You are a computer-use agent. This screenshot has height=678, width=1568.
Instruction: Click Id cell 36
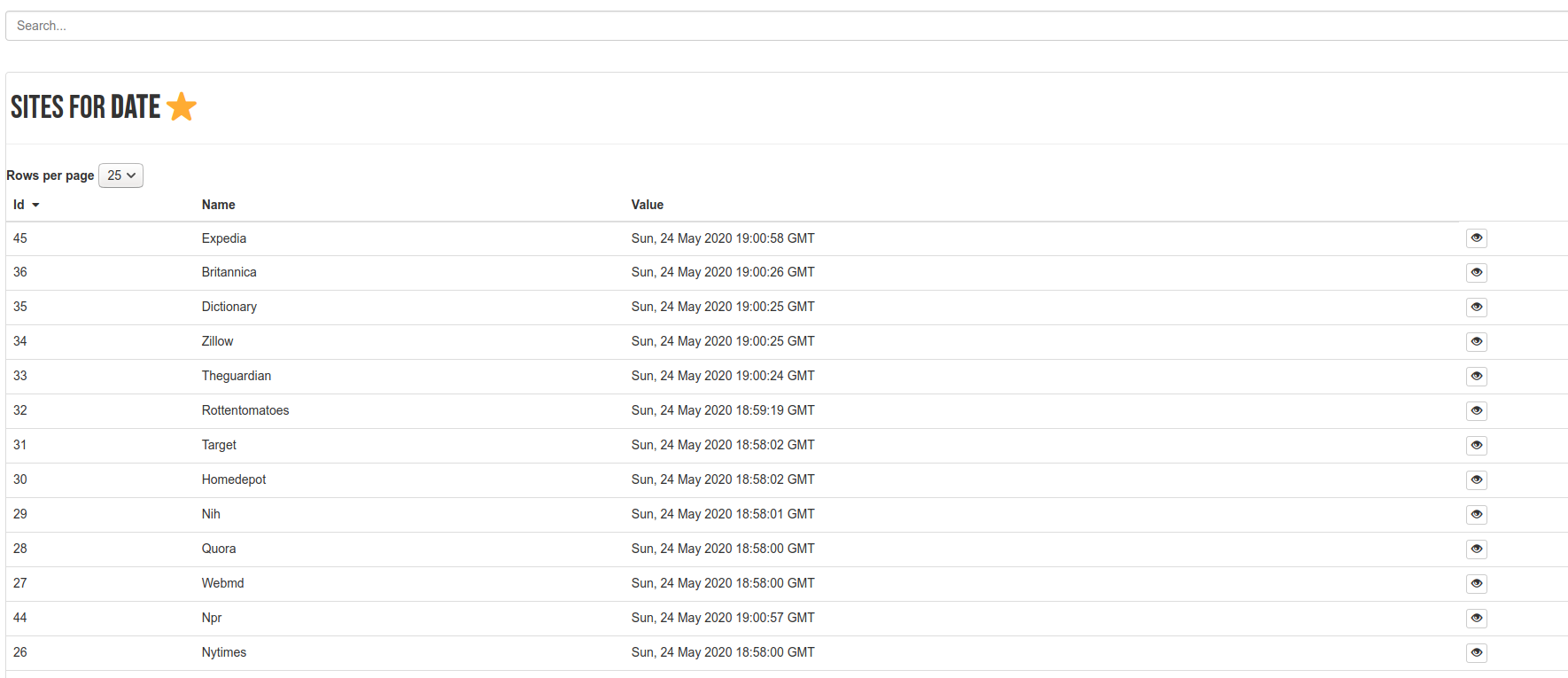(x=20, y=272)
